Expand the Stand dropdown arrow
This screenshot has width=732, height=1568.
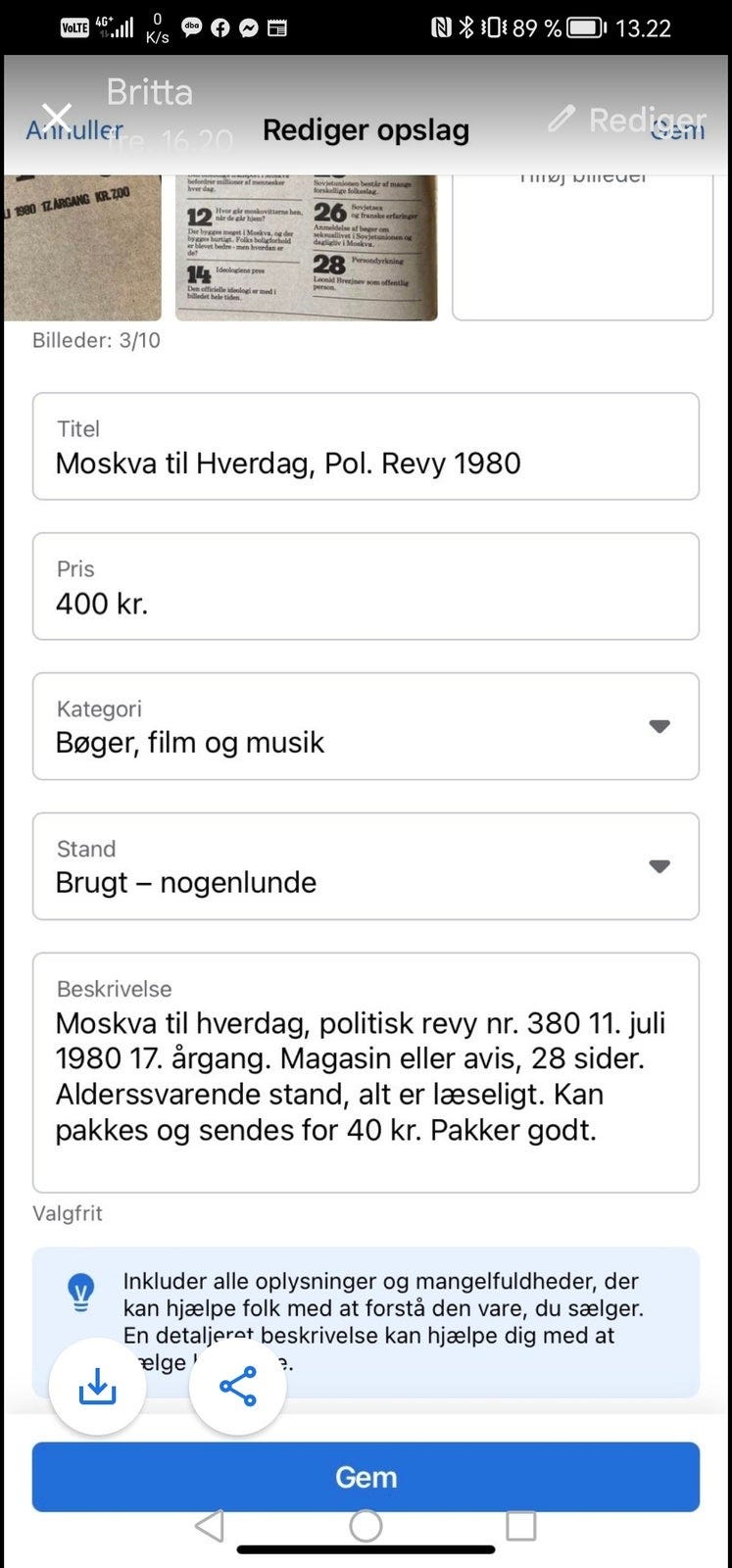[659, 866]
